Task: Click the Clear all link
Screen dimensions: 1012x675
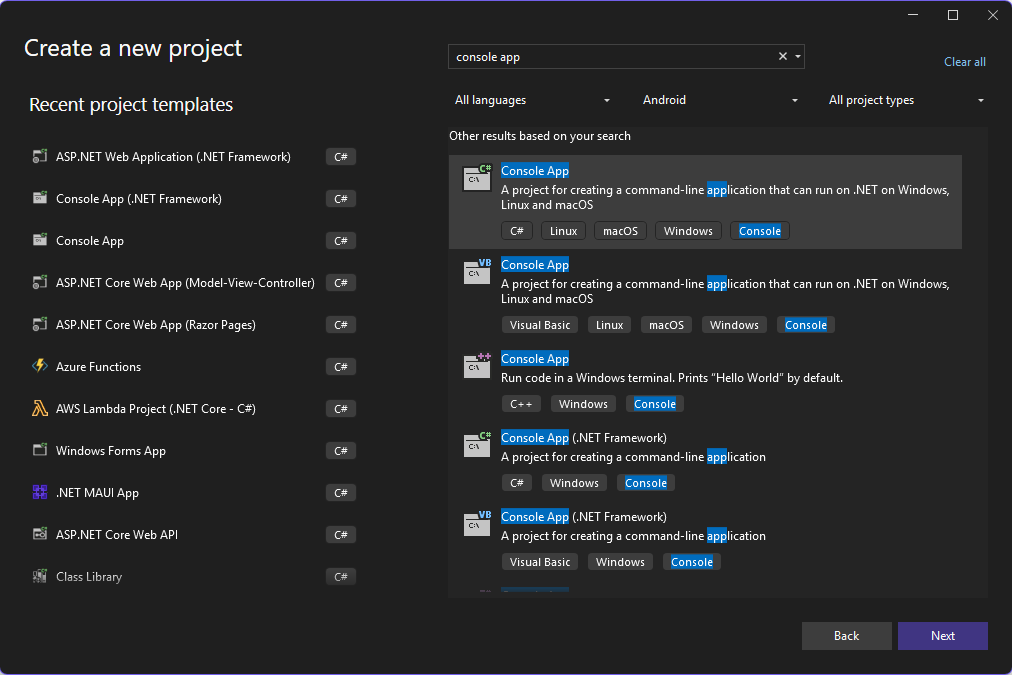Action: (964, 62)
